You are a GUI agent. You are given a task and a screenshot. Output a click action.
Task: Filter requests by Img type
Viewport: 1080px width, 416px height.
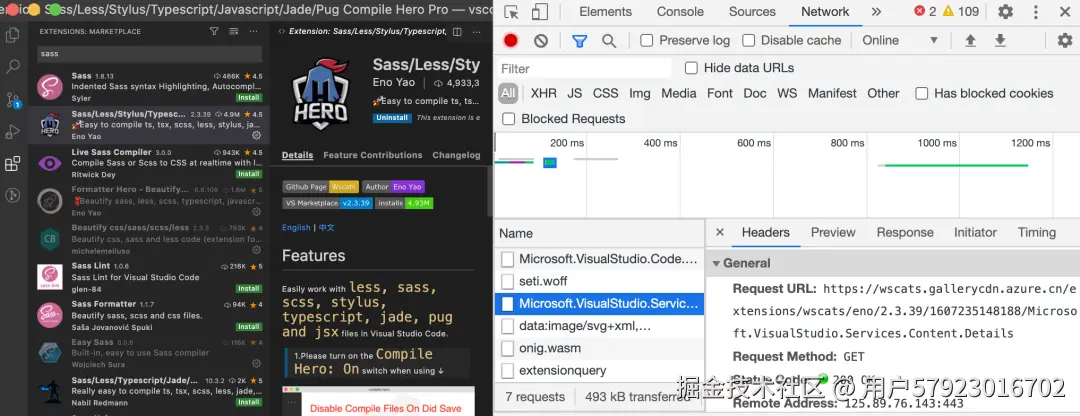coord(639,94)
